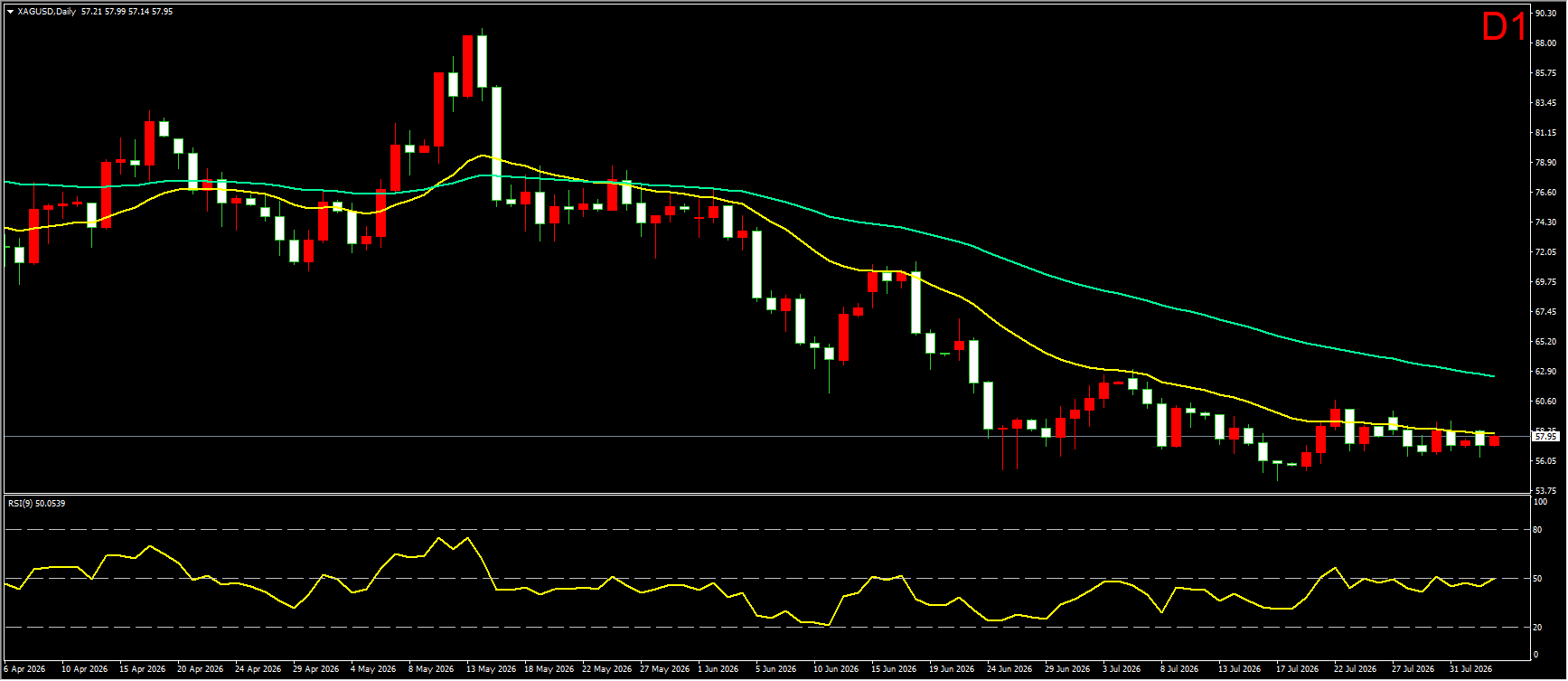1568x681 pixels.
Task: Click the 18 May 2026 date label
Action: [x=549, y=670]
